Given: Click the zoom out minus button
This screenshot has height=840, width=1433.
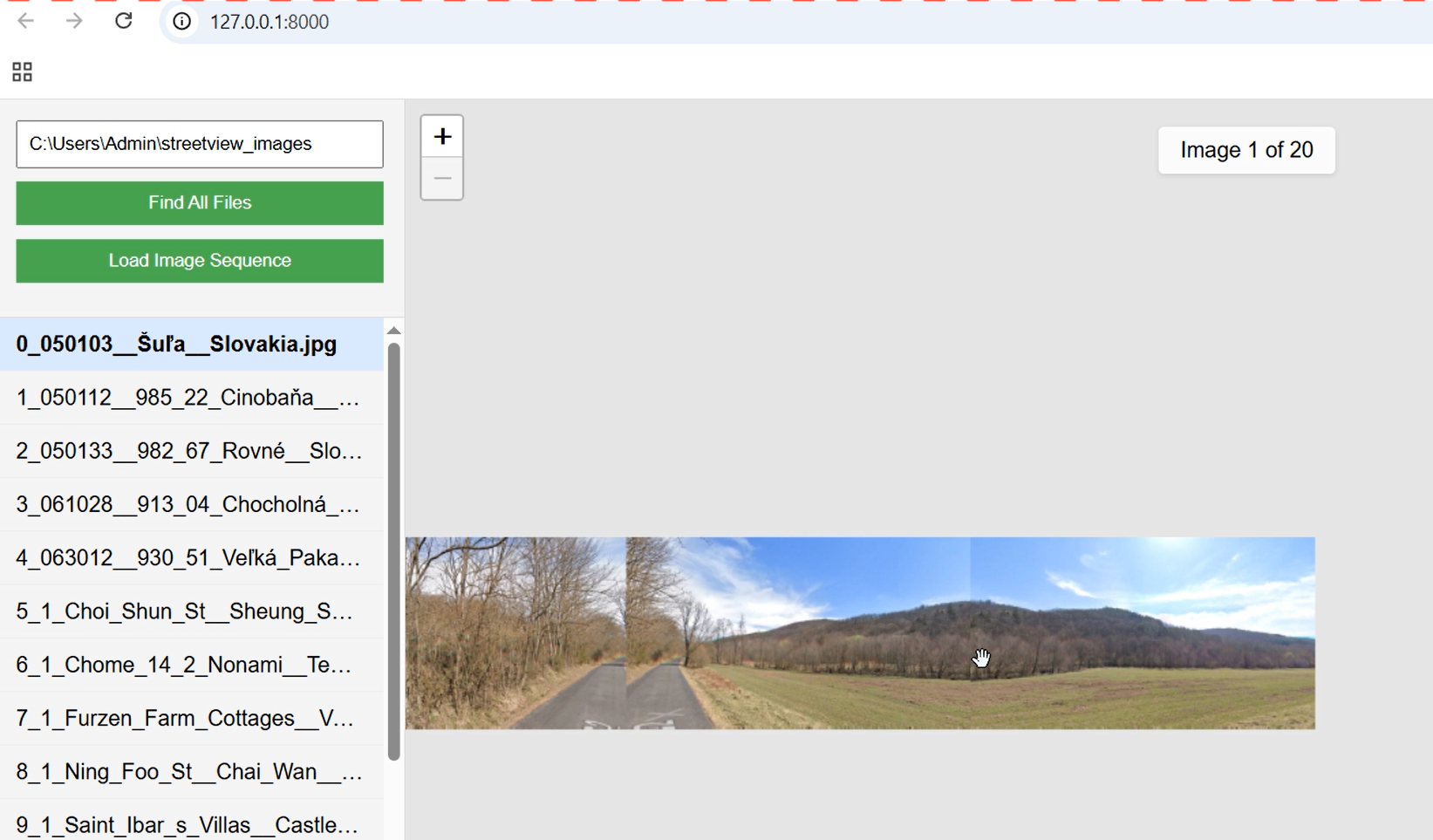Looking at the screenshot, I should point(442,179).
